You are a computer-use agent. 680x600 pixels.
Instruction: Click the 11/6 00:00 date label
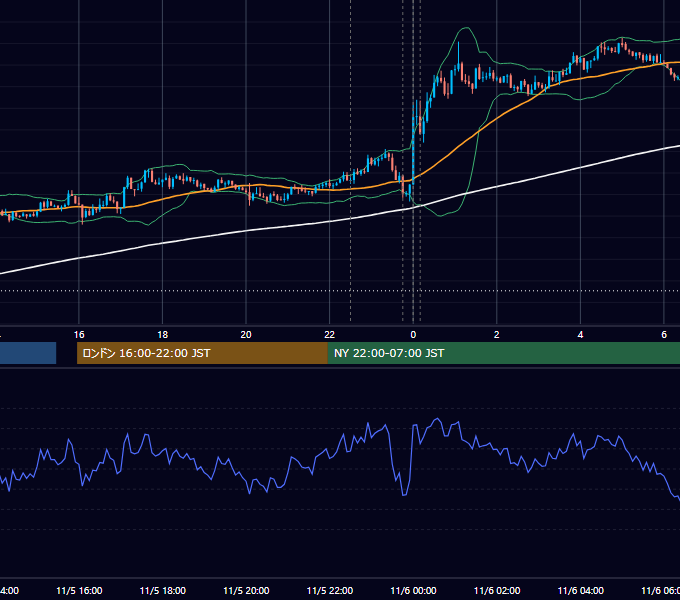coord(413,591)
